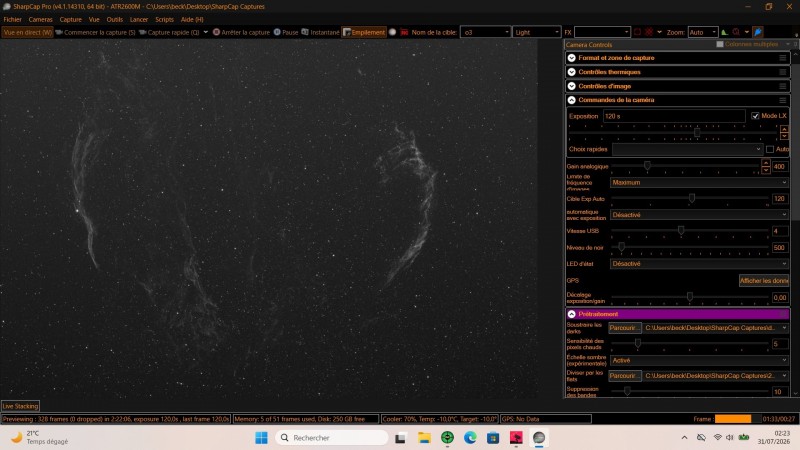Open File Explorer from the taskbar
800x450 pixels.
click(424, 438)
